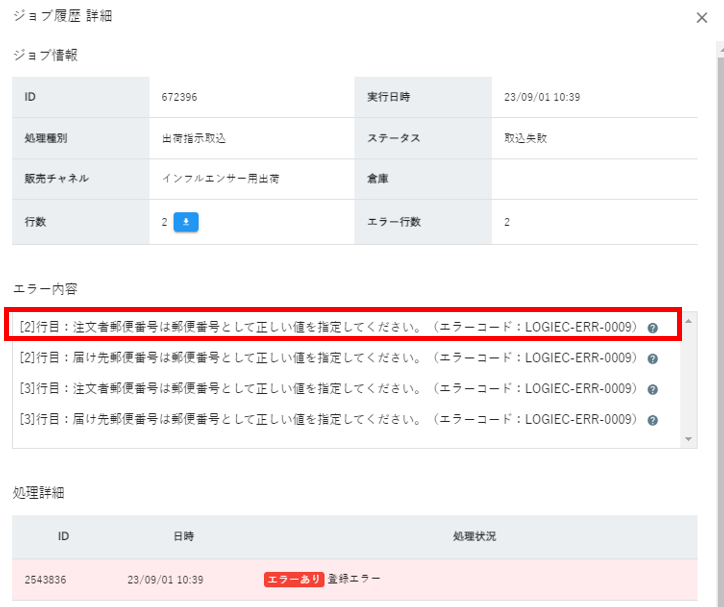Open help icon for [3]行目 注文者郵便番号 error

[652, 389]
